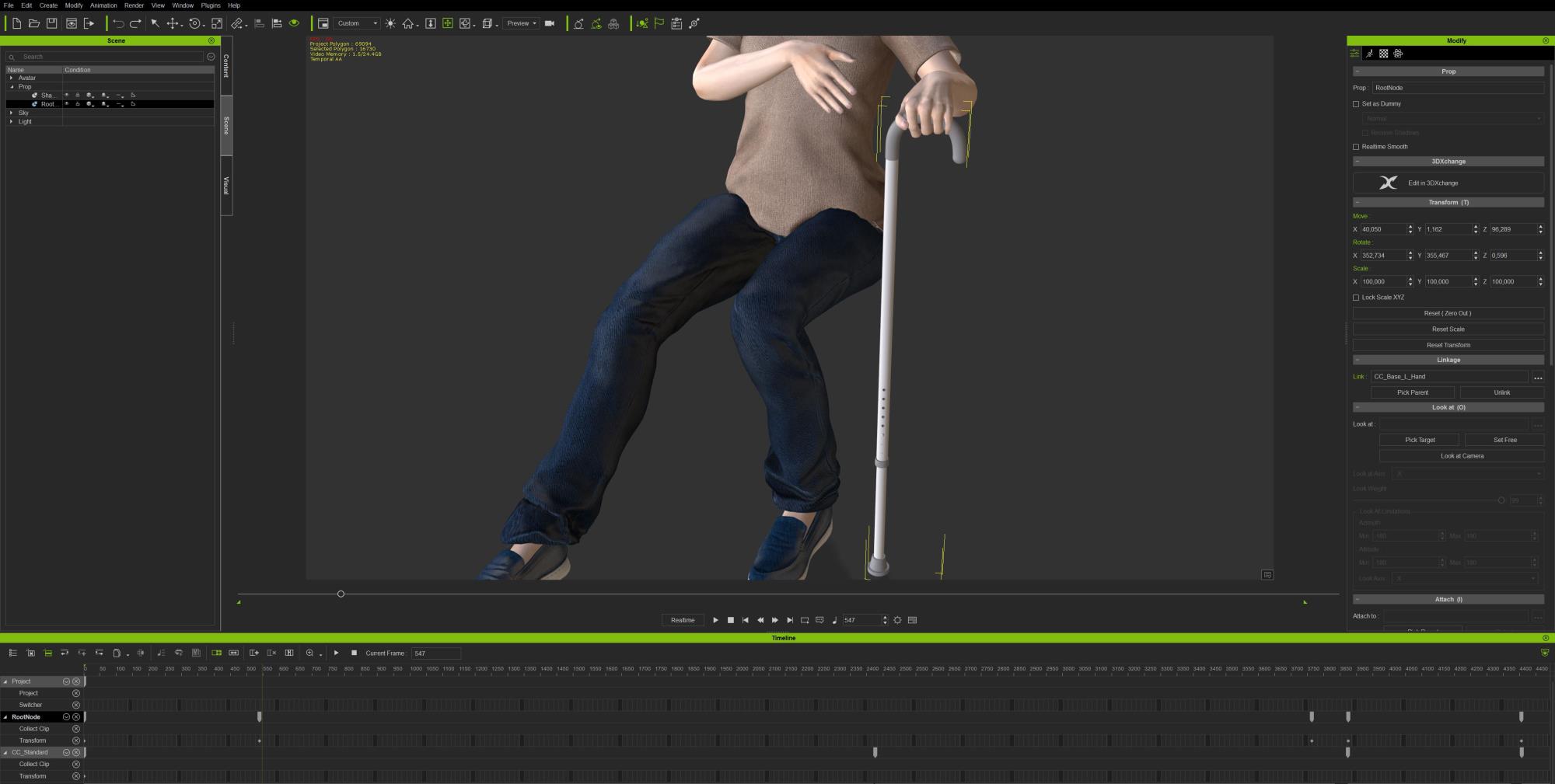Click Edit in 3DXchange button
Image resolution: width=1555 pixels, height=784 pixels.
tap(1448, 183)
